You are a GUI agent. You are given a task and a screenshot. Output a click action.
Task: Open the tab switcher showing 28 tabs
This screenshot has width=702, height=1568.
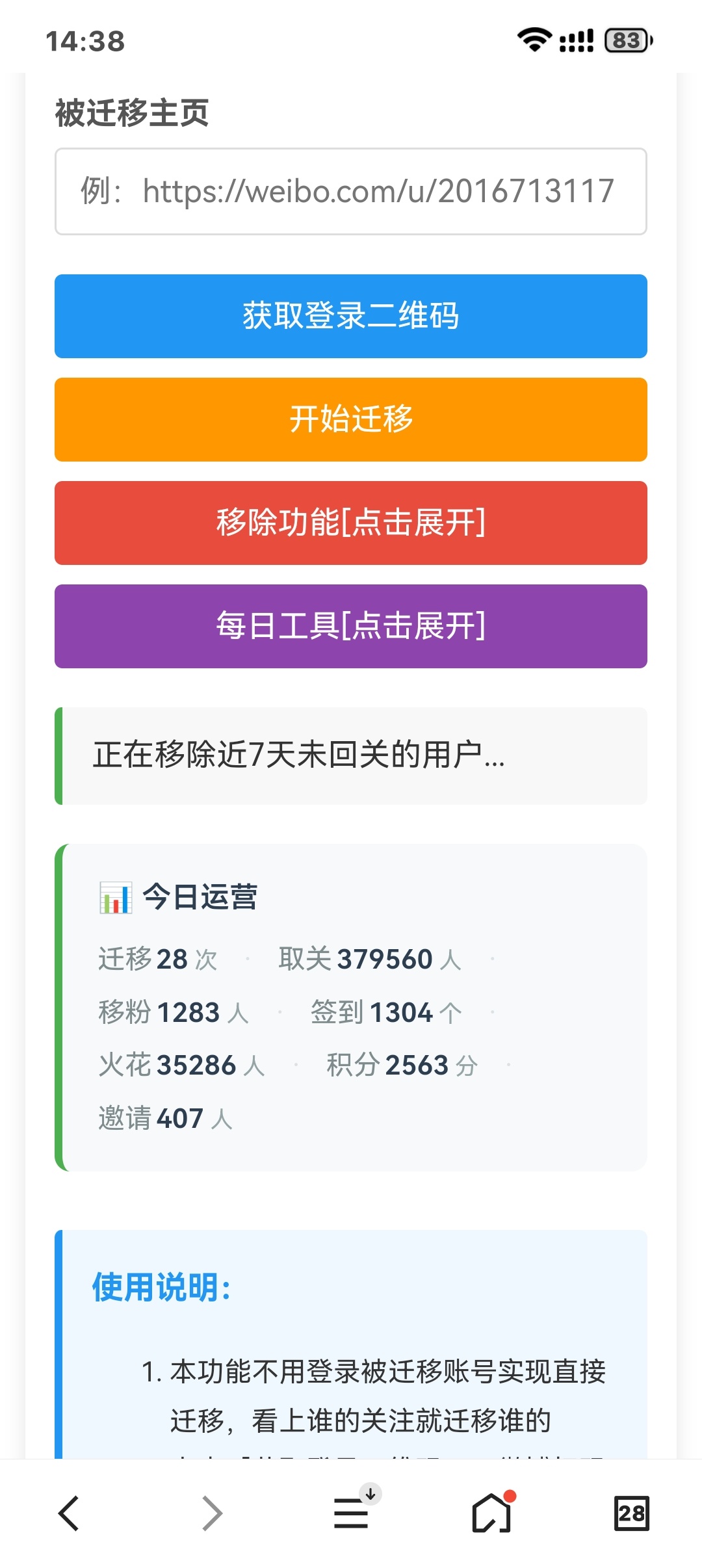point(631,1513)
